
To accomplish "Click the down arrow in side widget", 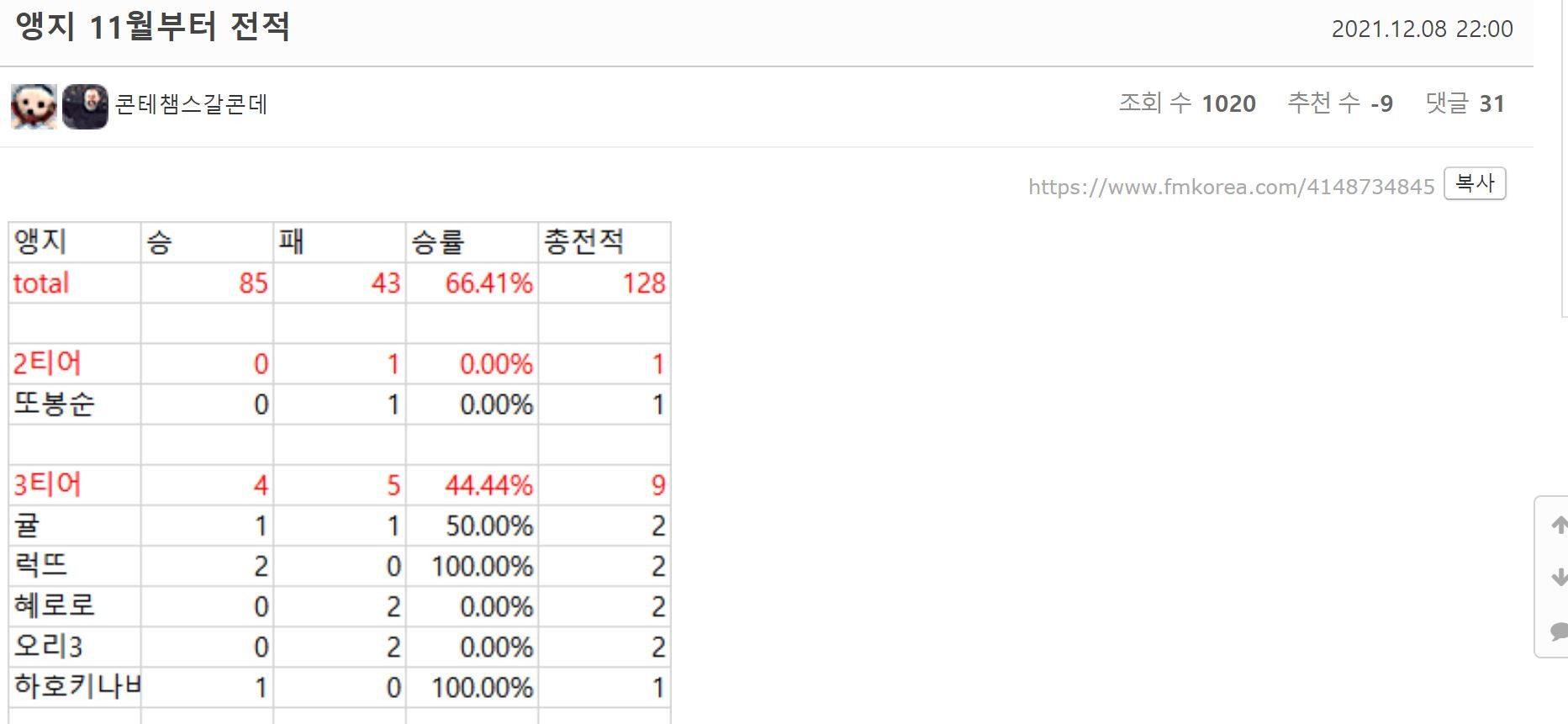I will coord(1559,577).
